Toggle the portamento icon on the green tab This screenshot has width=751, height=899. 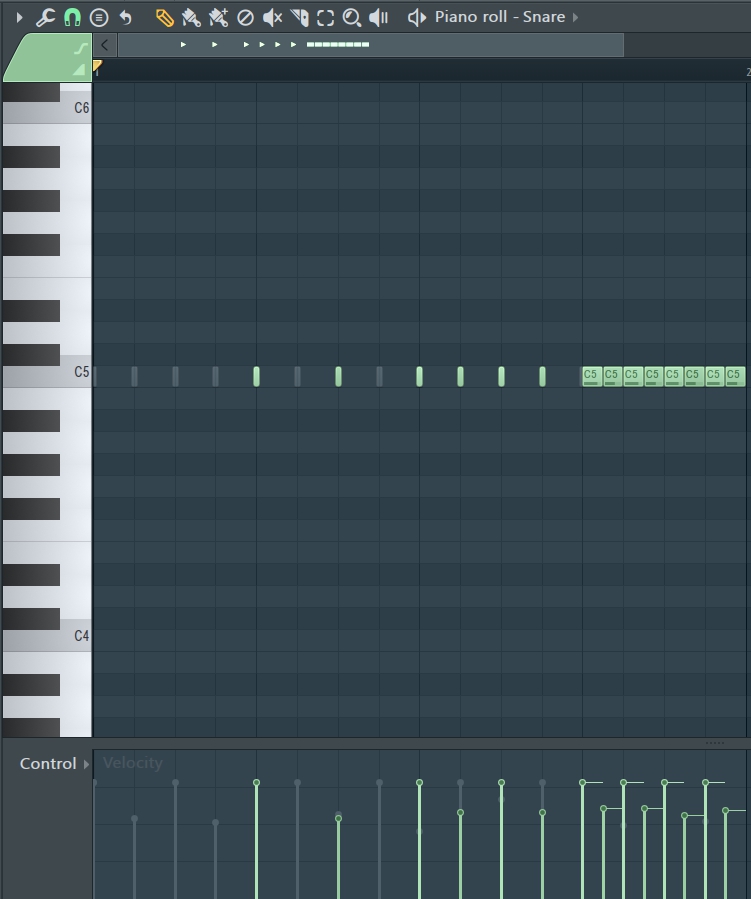tap(81, 49)
